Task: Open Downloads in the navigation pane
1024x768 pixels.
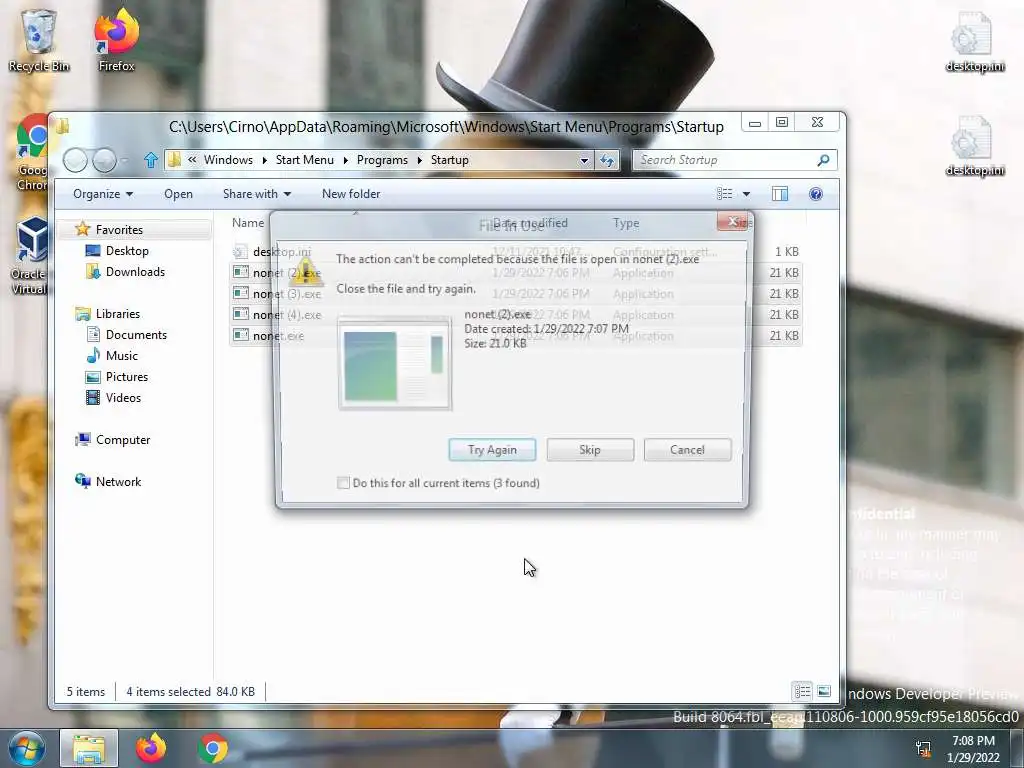Action: click(135, 272)
